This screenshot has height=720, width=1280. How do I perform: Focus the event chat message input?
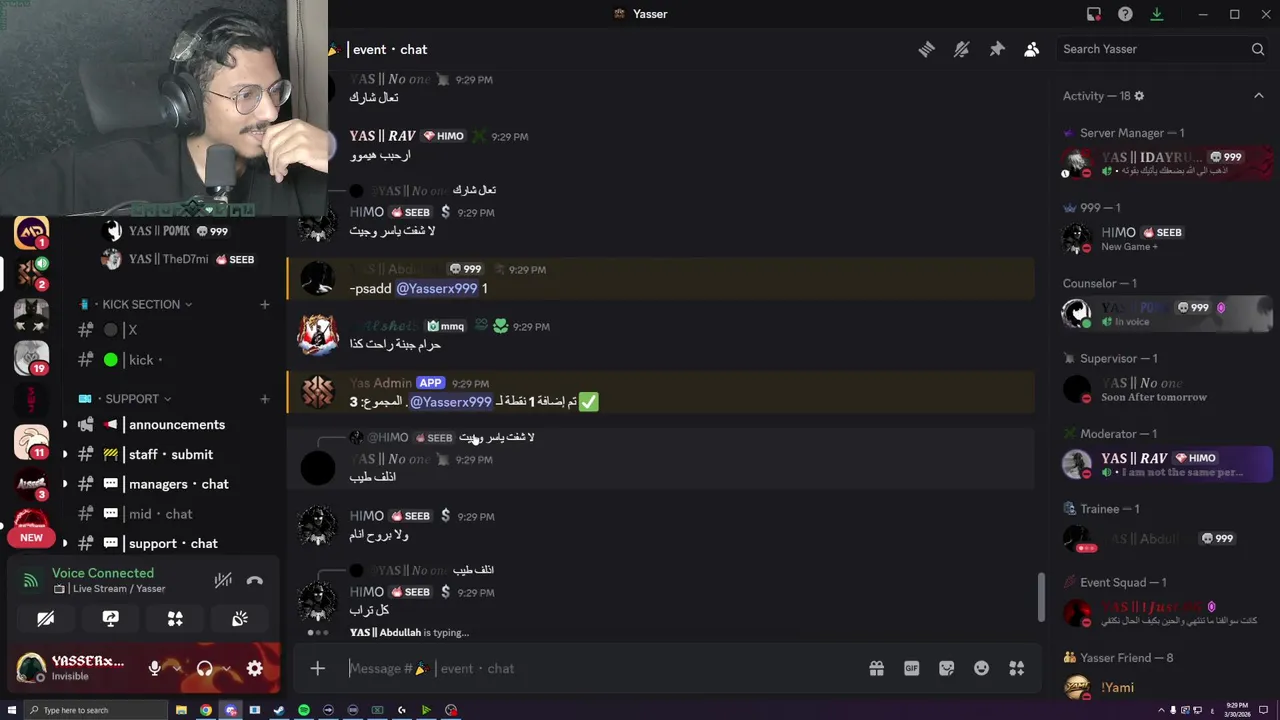pyautogui.click(x=600, y=668)
